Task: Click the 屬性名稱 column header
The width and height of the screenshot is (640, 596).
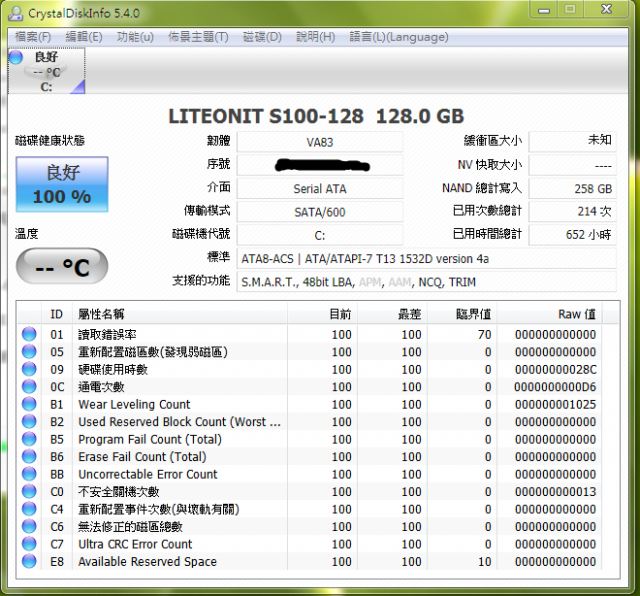Action: [180, 314]
